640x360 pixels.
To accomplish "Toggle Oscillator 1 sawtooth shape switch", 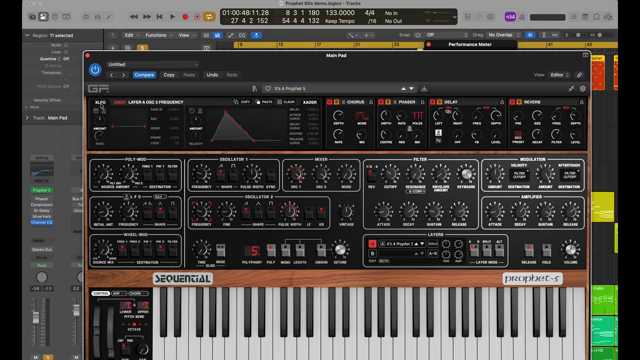I will tap(221, 176).
